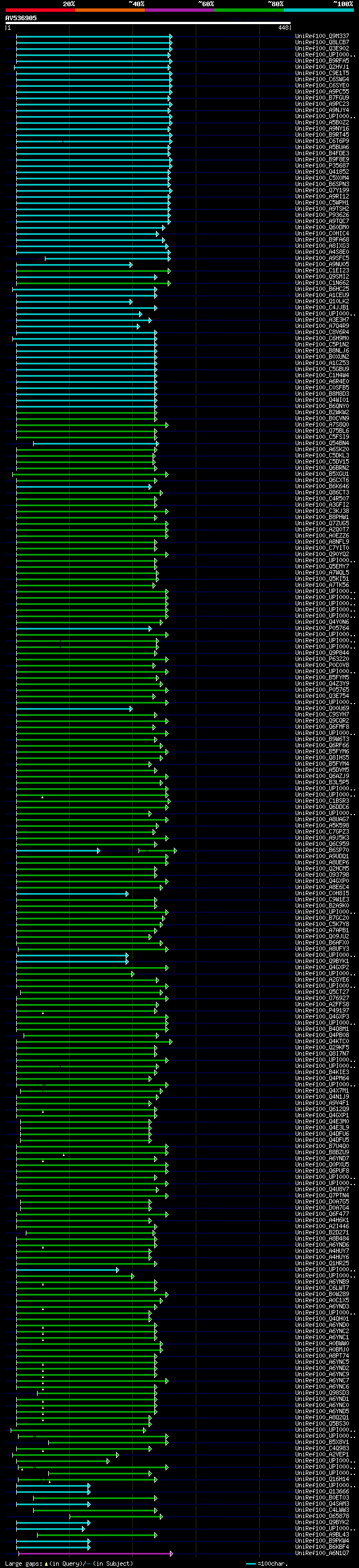Select label UniRef100_B2D271
Screen dimensions: 359x1568
pos(323,1233)
